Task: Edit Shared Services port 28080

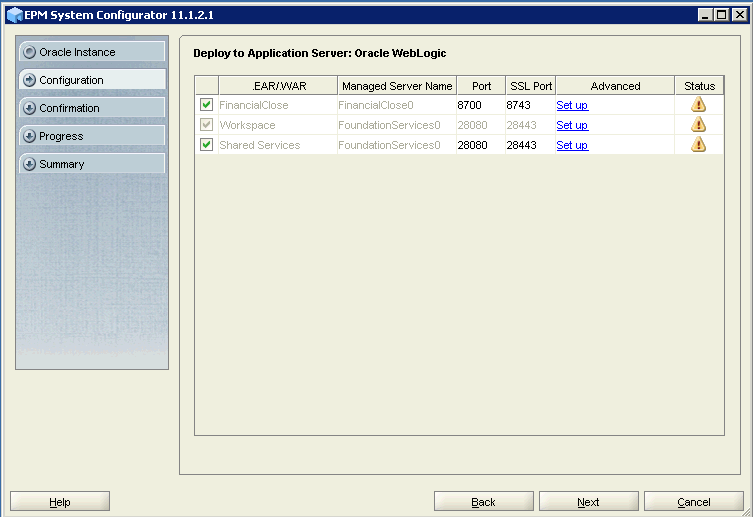Action: [x=481, y=145]
